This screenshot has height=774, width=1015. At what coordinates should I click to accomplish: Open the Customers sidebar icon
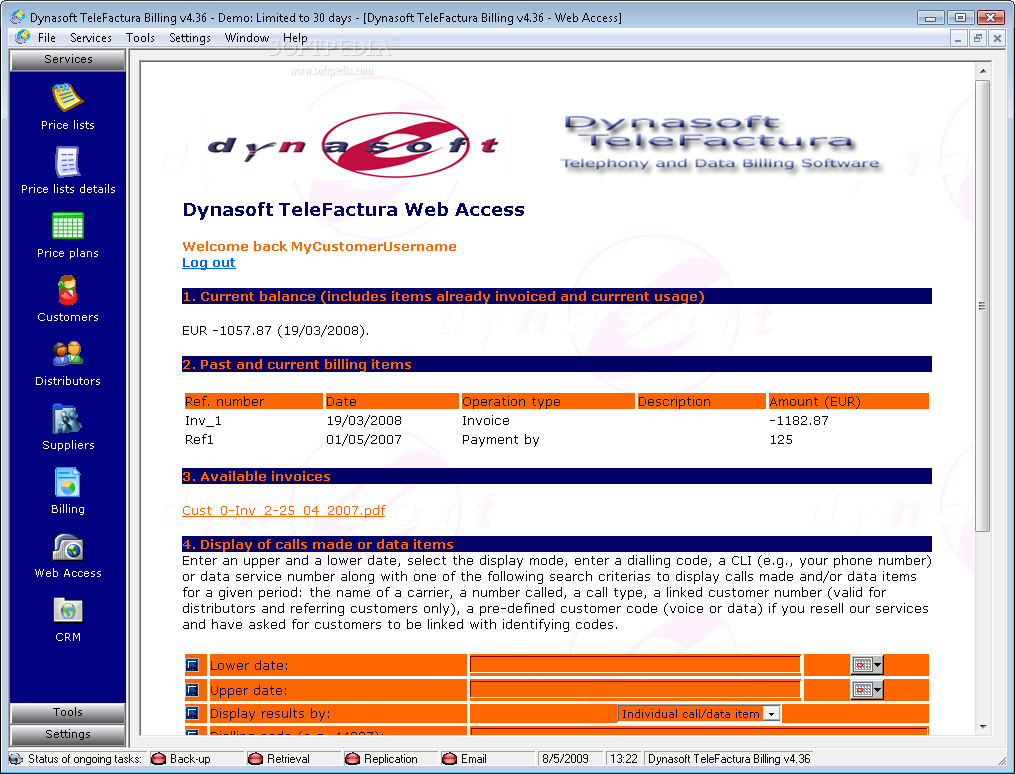67,290
